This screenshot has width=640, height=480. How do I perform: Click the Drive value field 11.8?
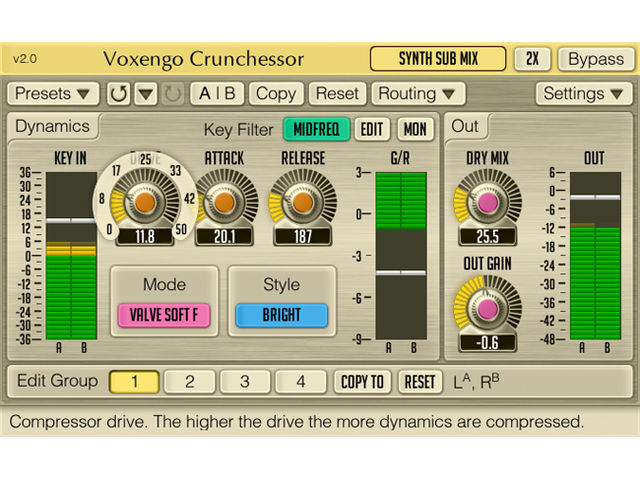(x=145, y=237)
